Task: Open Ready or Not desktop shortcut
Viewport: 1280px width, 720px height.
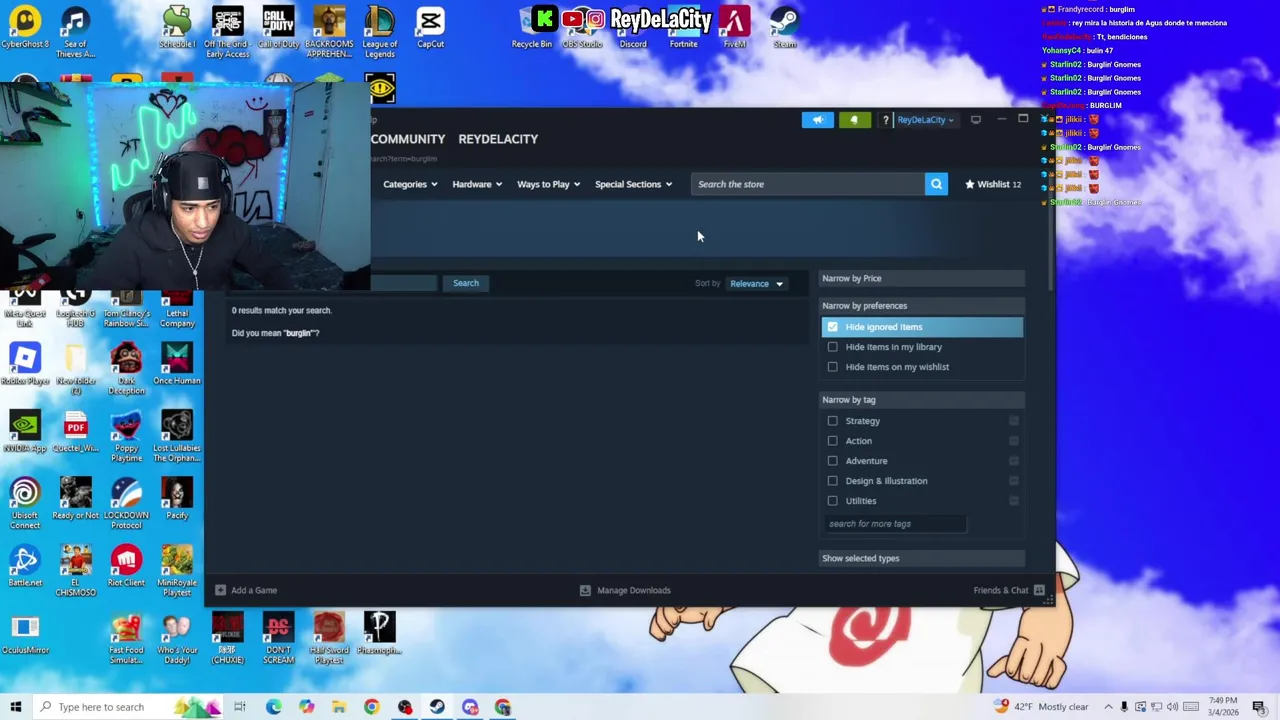Action: pos(76,499)
